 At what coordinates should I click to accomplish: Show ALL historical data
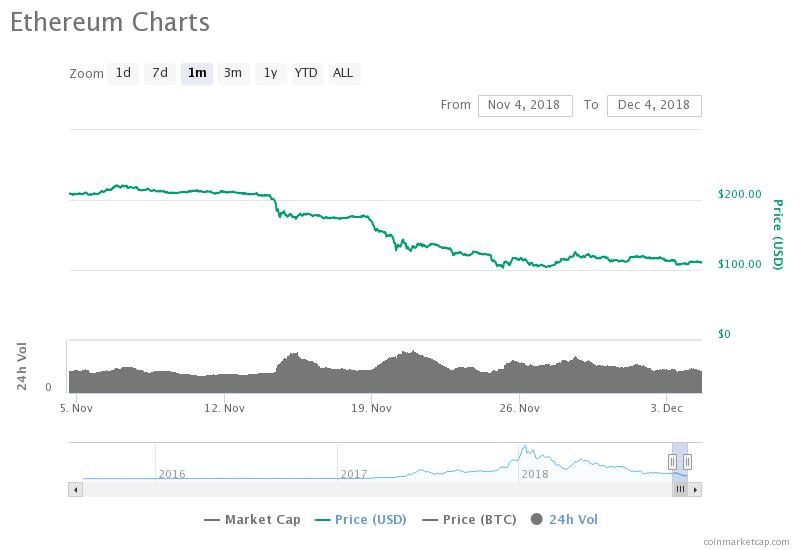[x=343, y=73]
